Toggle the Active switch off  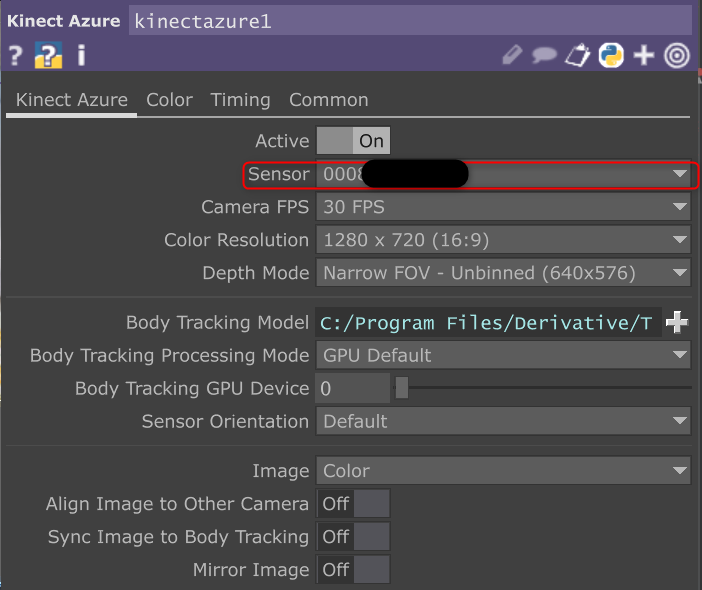coord(353,141)
